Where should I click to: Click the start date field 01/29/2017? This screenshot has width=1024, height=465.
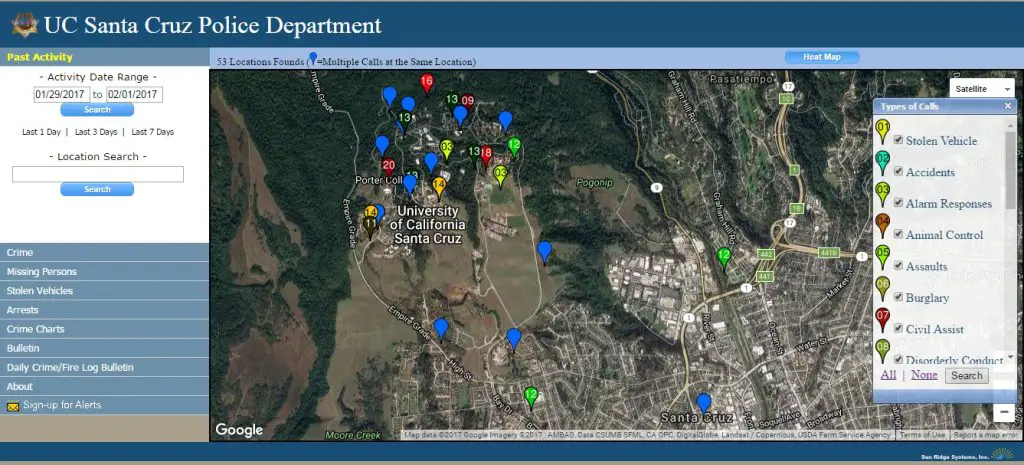click(x=61, y=94)
